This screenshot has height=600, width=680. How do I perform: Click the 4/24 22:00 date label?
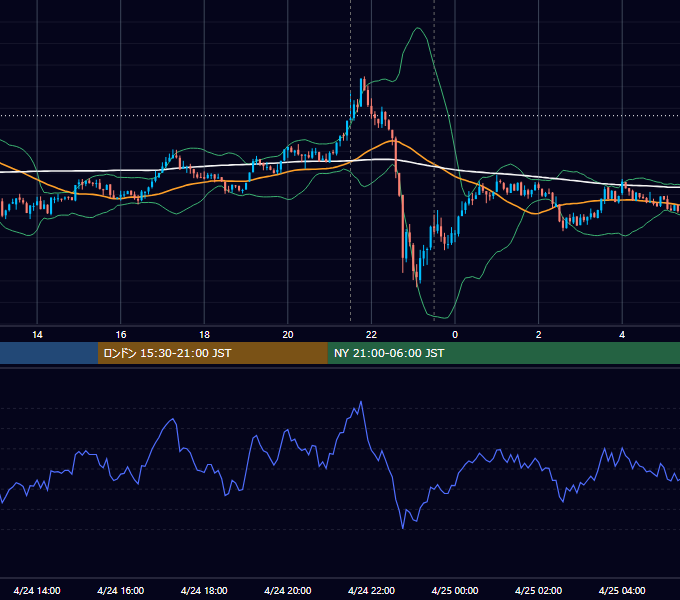click(x=371, y=590)
